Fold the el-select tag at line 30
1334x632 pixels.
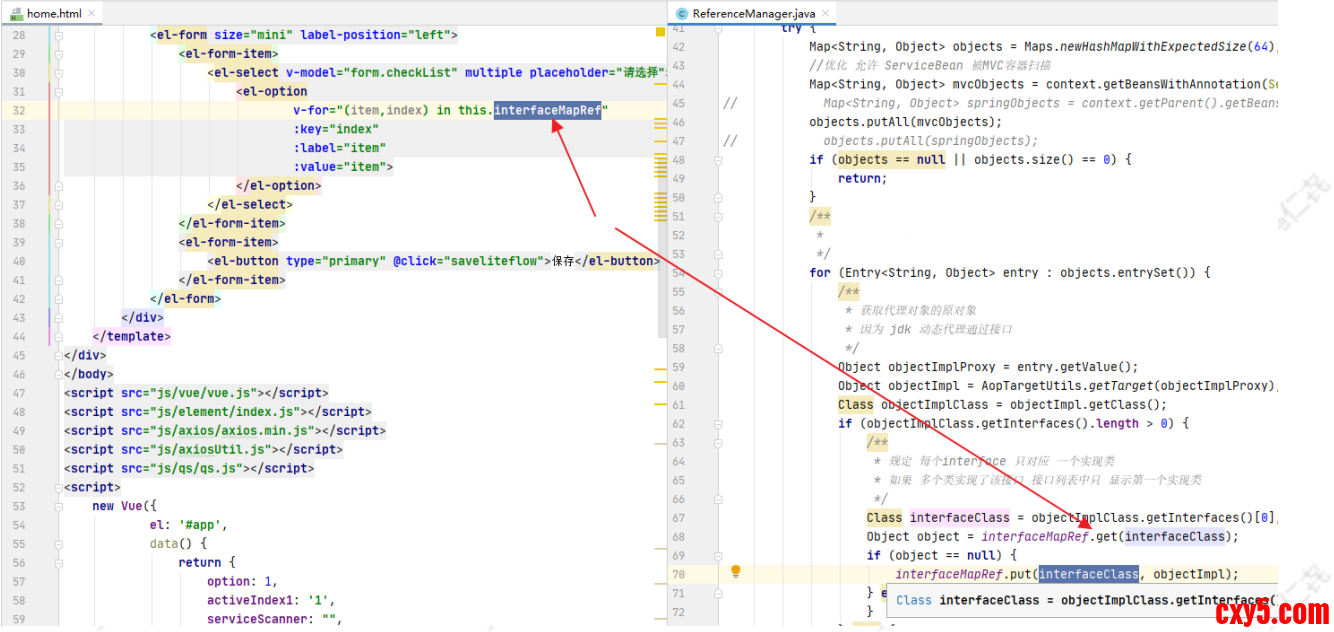pos(58,73)
